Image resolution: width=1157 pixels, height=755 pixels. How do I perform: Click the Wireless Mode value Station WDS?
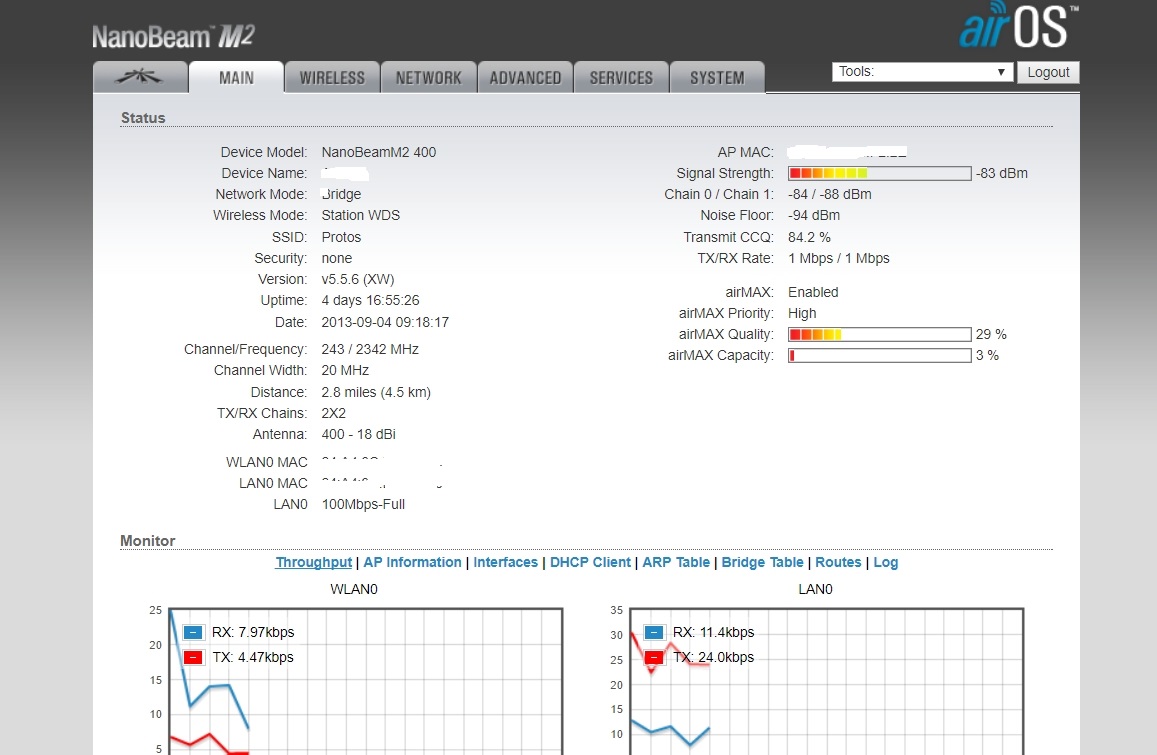point(360,216)
